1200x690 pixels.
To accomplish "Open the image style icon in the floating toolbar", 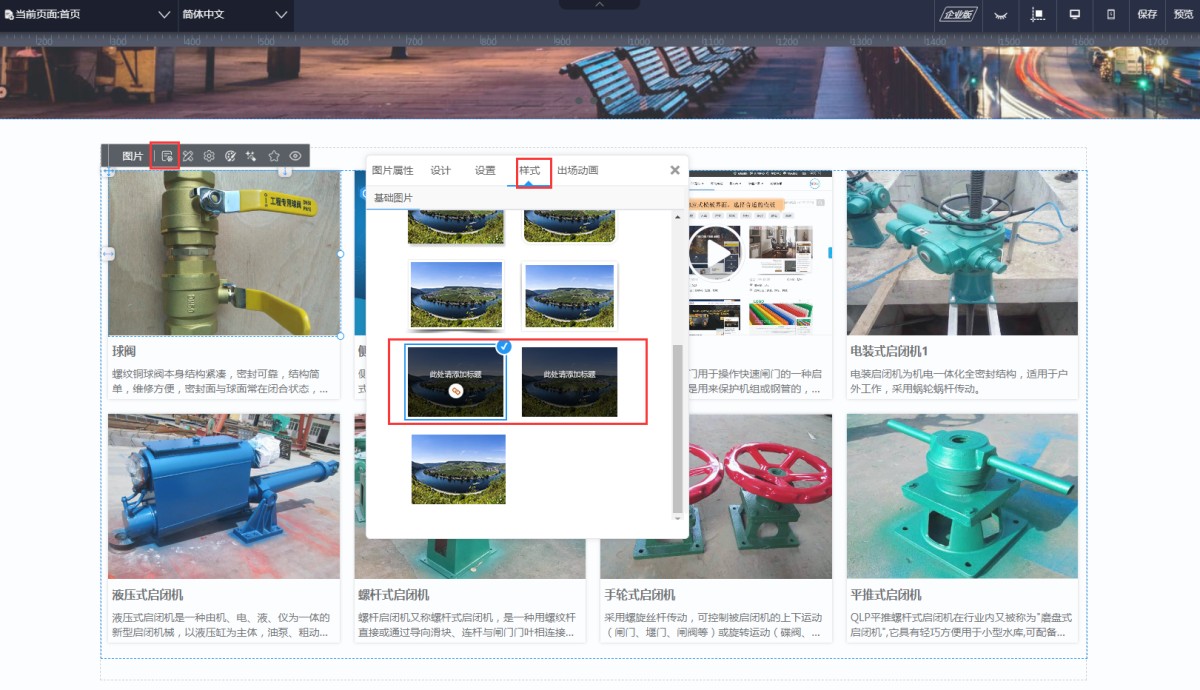I will coord(166,156).
